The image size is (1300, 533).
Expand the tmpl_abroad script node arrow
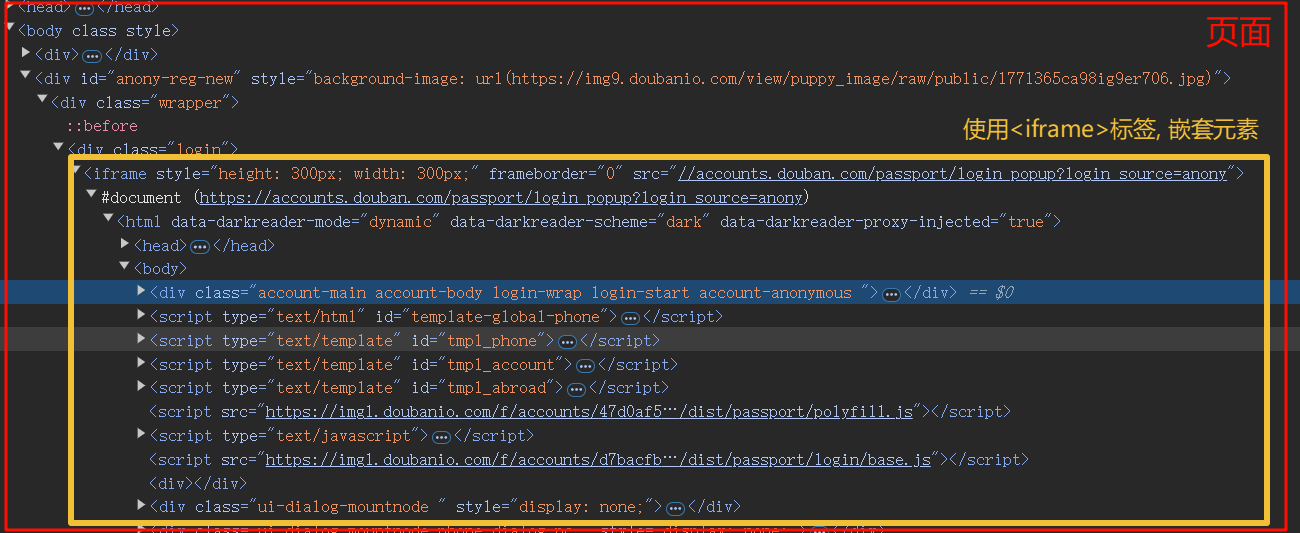point(141,386)
